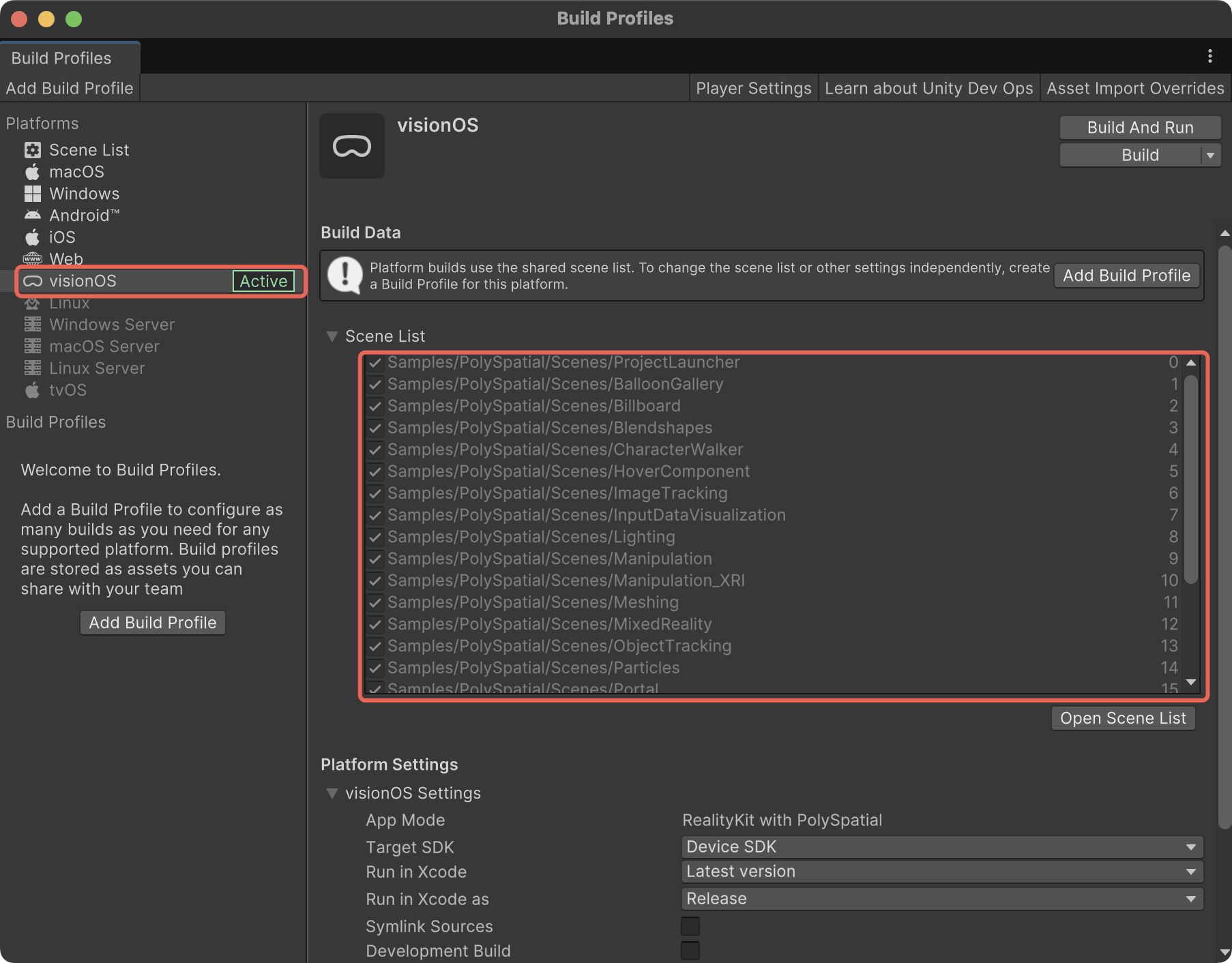Click the large visionOS headset platform icon
This screenshot has width=1232, height=963.
click(352, 146)
